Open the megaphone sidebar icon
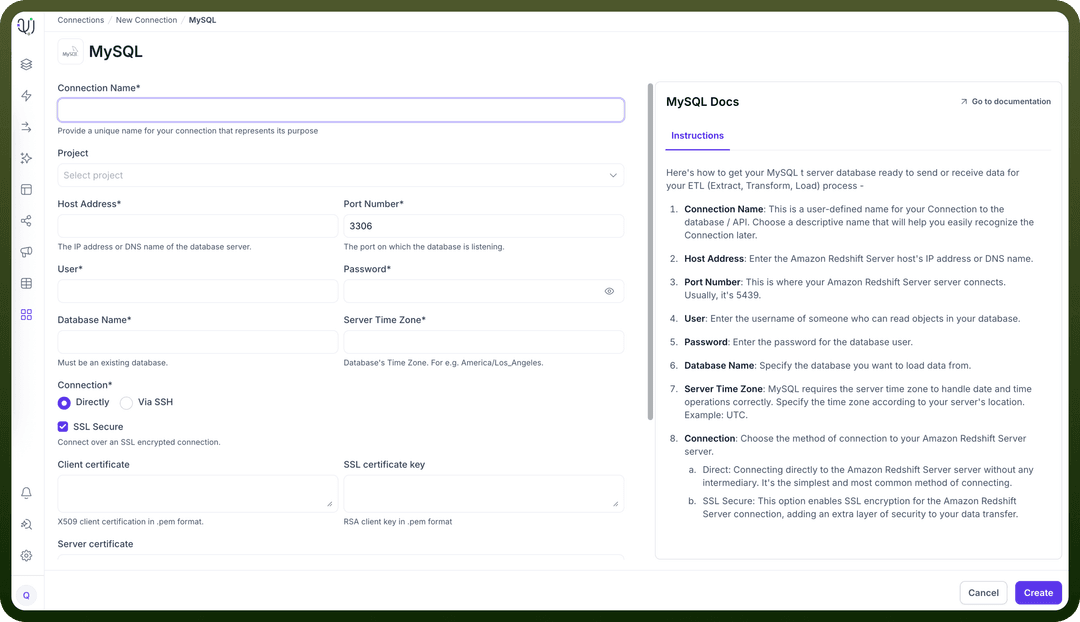This screenshot has height=622, width=1080. pyautogui.click(x=26, y=252)
